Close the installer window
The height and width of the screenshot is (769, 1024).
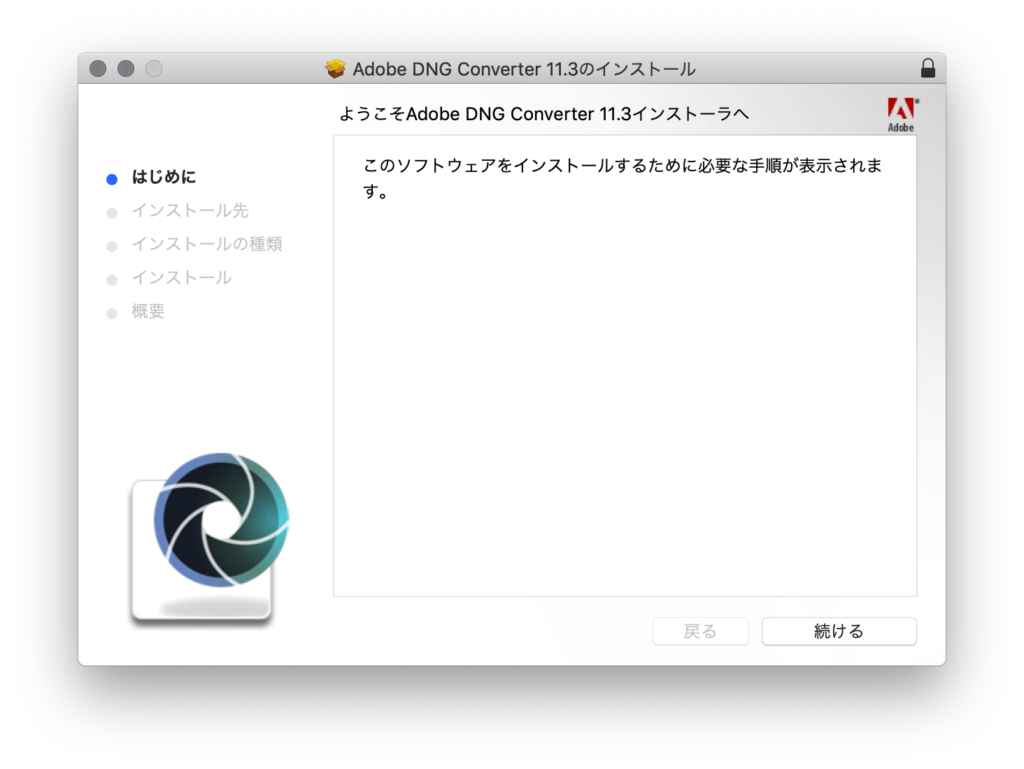pyautogui.click(x=98, y=69)
